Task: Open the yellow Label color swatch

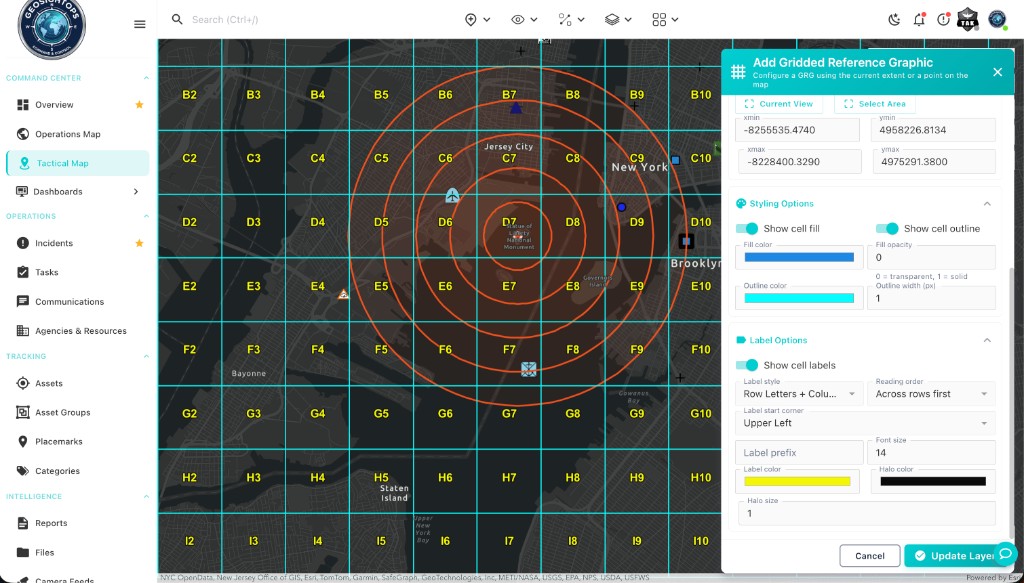Action: [797, 481]
